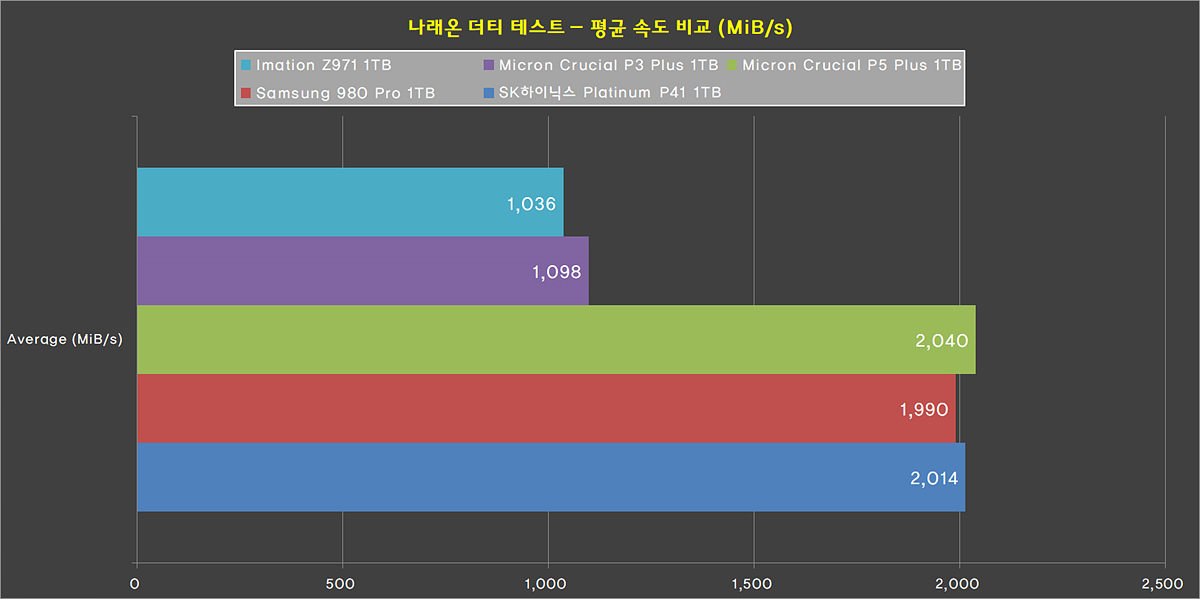Select the 'Imation Z971 1TB' legend label
Screen dimensions: 1200x599
click(x=323, y=66)
